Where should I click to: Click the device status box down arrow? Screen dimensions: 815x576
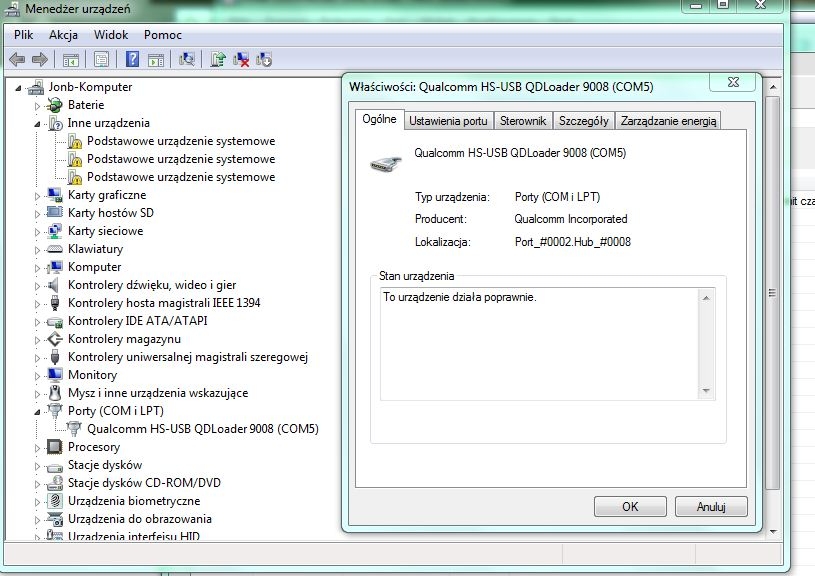click(706, 390)
